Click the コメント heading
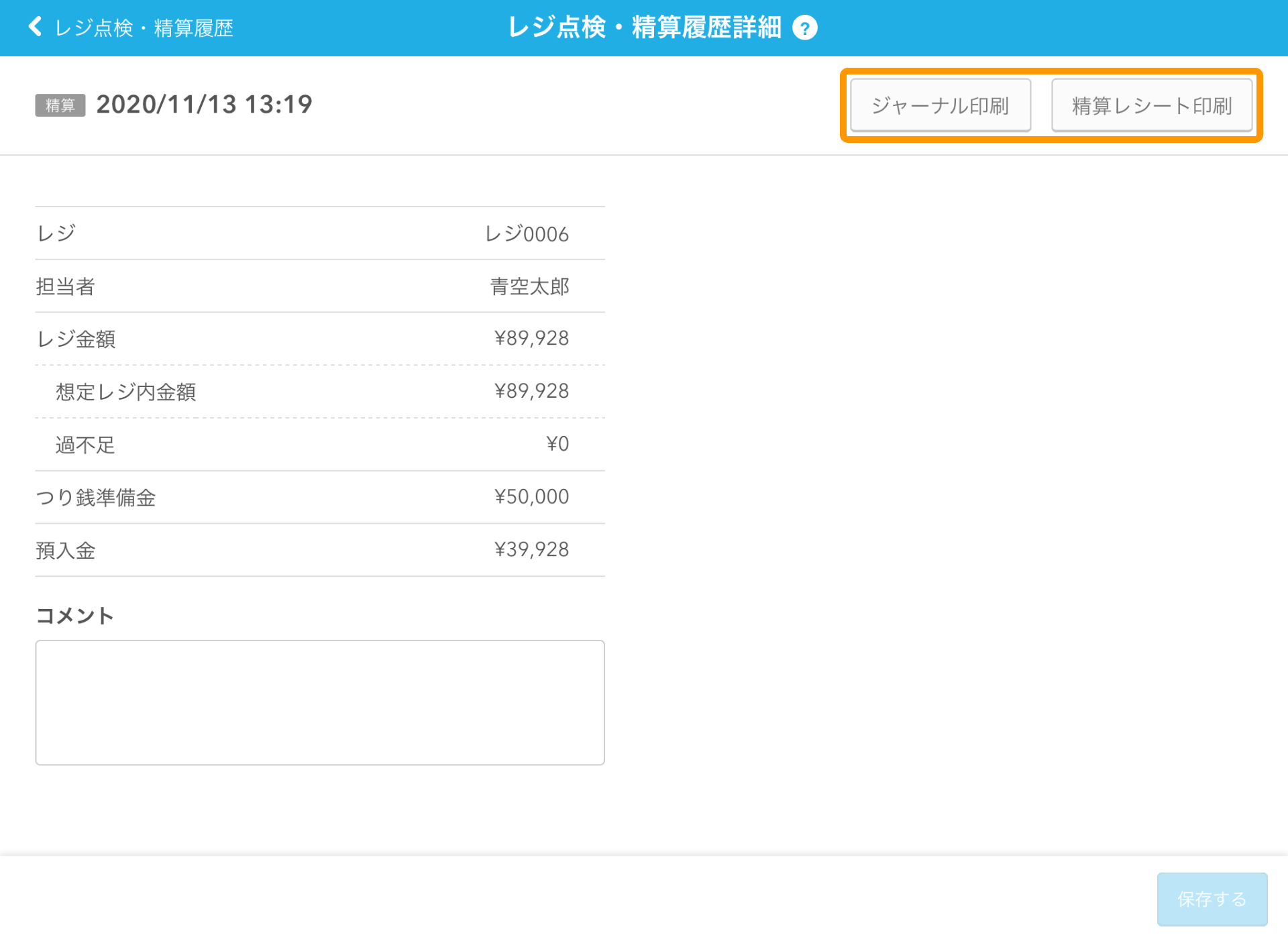 tap(74, 616)
